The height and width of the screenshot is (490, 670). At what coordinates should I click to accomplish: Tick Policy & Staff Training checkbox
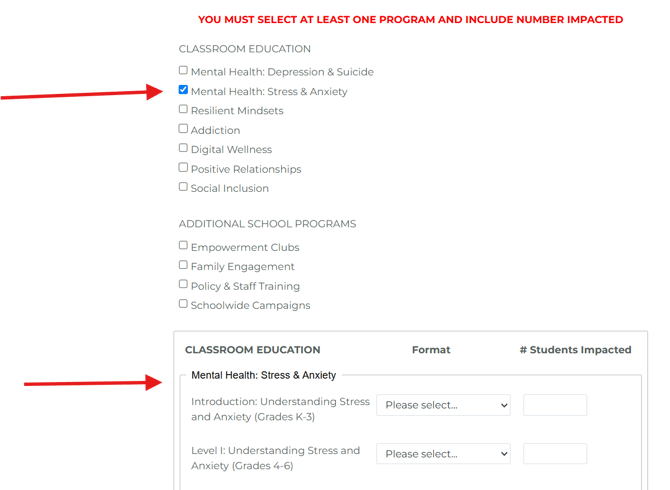[x=183, y=284]
